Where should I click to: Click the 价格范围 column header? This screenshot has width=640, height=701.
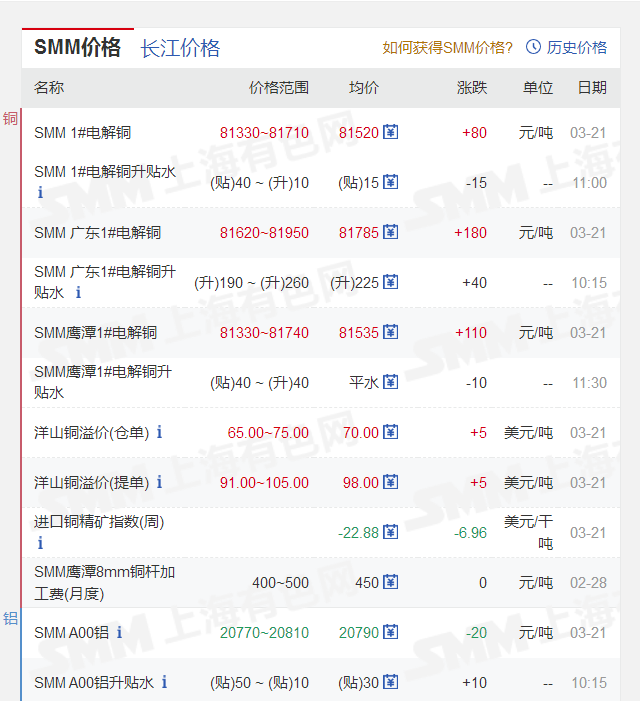pyautogui.click(x=279, y=88)
